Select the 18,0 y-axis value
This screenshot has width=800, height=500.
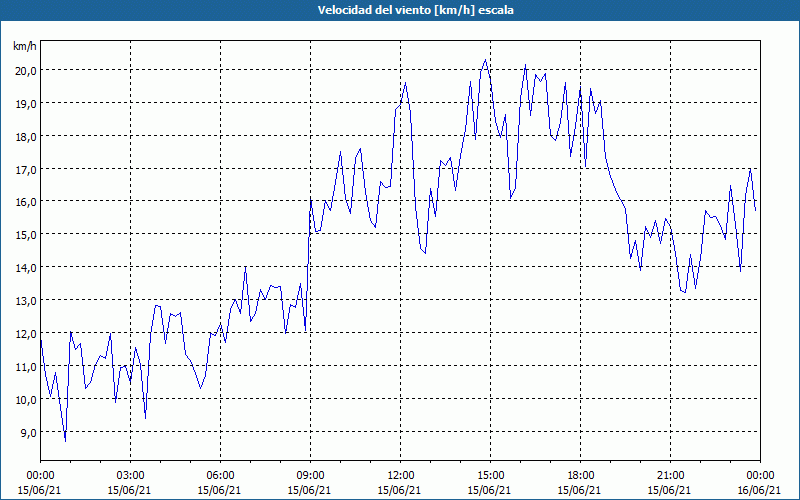[x=27, y=136]
